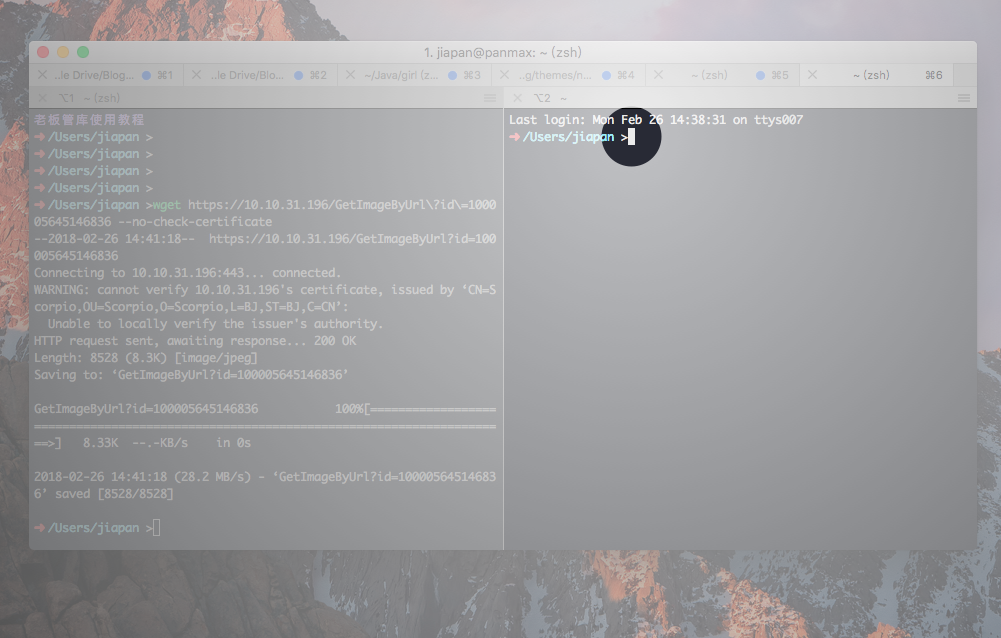This screenshot has height=638, width=1001.
Task: Open the right pane's hamburger menu
Action: (x=964, y=98)
